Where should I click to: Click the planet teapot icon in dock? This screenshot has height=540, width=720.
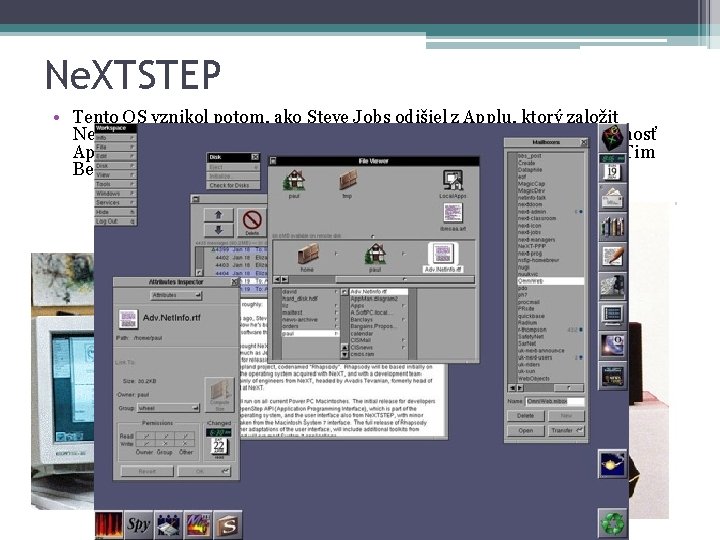click(613, 464)
